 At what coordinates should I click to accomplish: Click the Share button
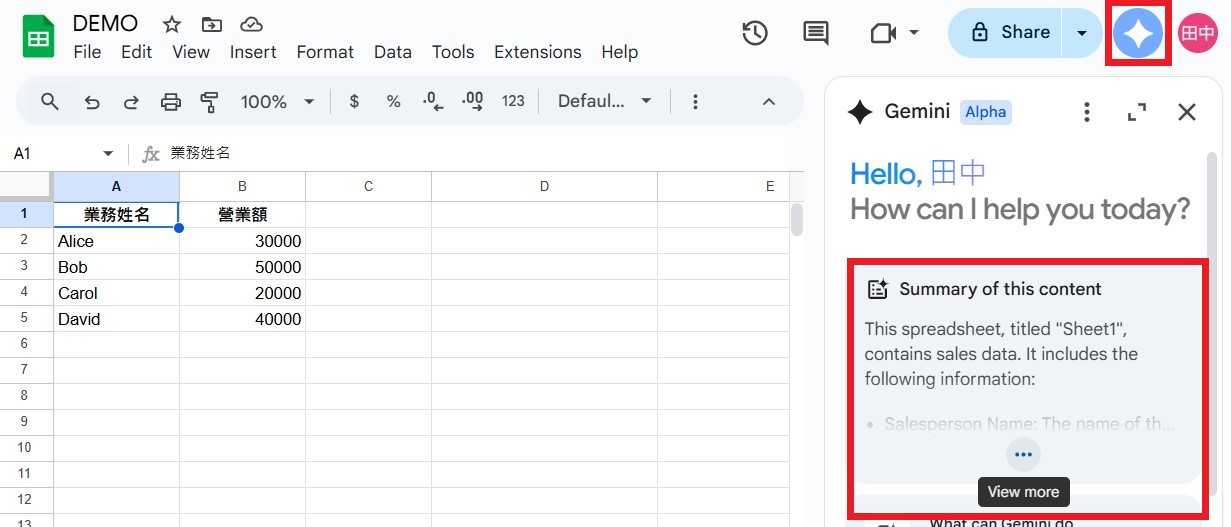(x=1010, y=33)
